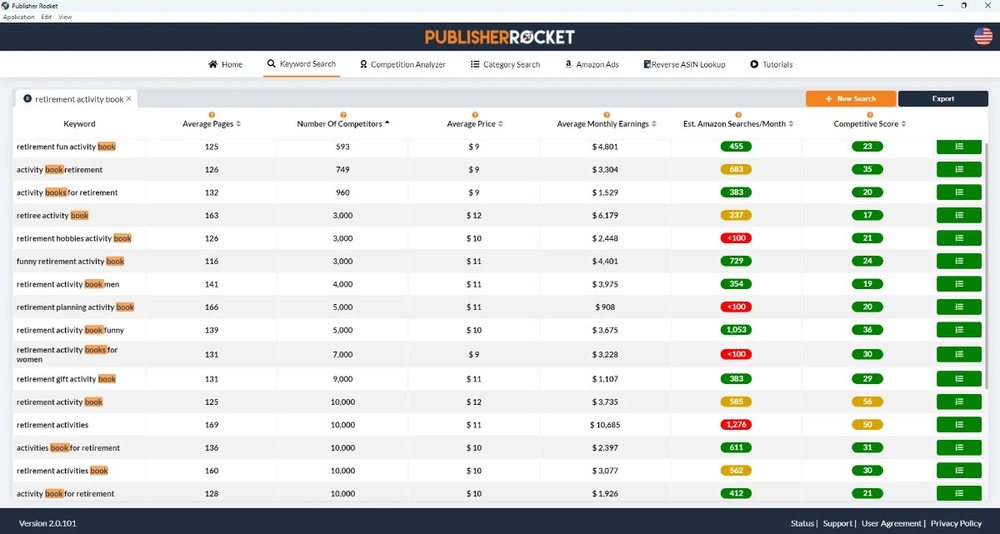Open competitors list for 'activity book retirement'
Image resolution: width=1000 pixels, height=534 pixels.
coord(959,170)
